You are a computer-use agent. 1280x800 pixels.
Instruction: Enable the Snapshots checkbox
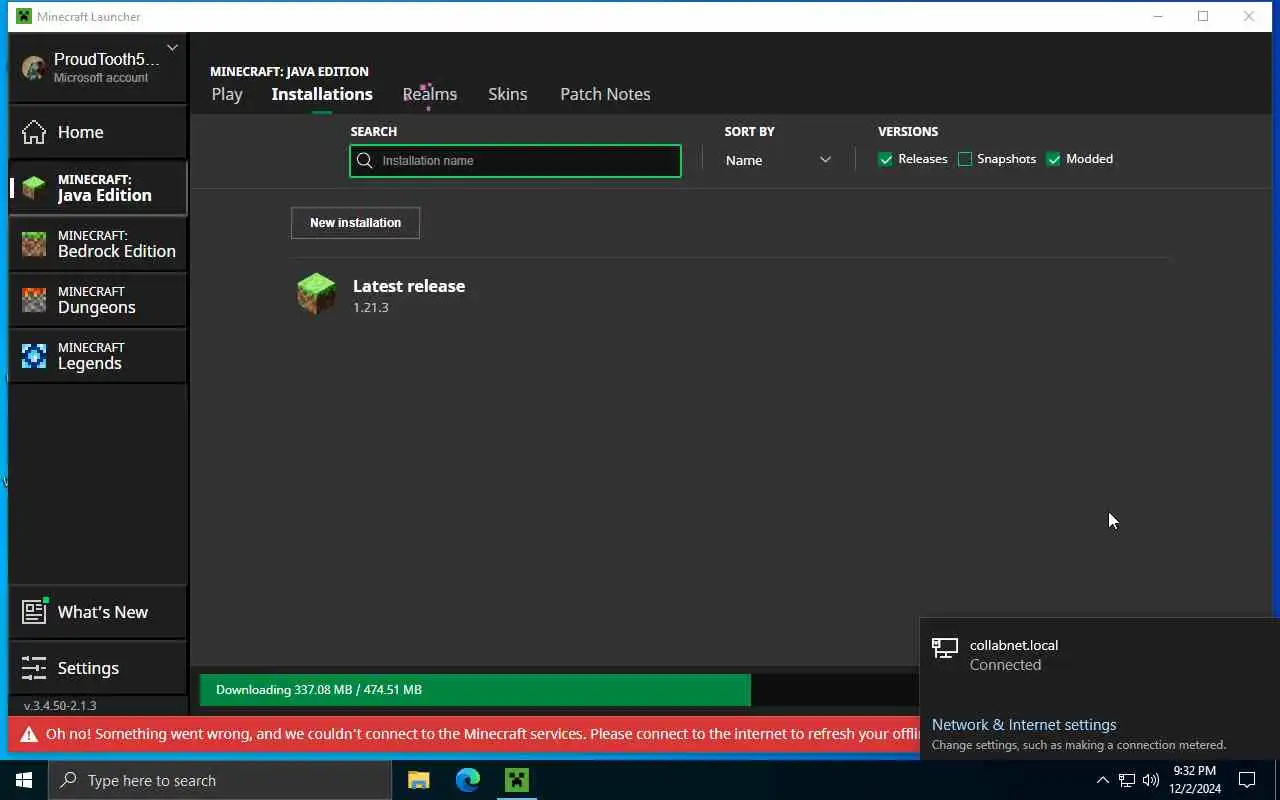coord(965,159)
